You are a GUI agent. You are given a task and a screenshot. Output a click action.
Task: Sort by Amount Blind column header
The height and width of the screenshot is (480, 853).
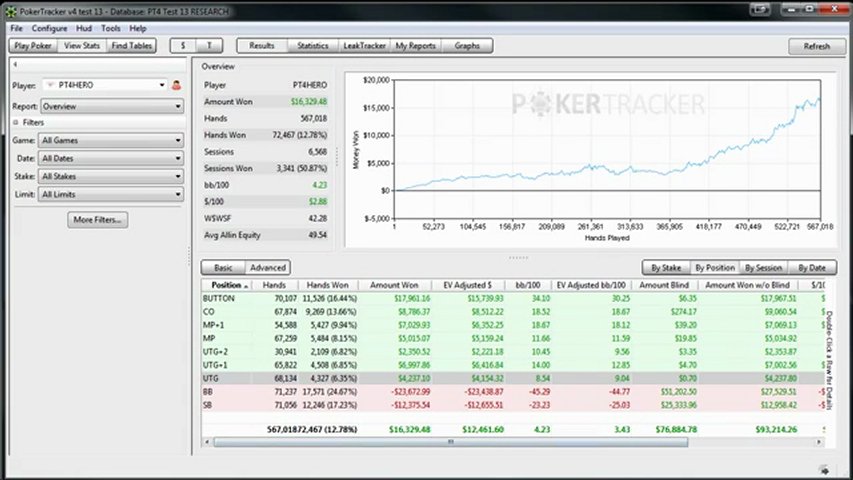pyautogui.click(x=664, y=285)
